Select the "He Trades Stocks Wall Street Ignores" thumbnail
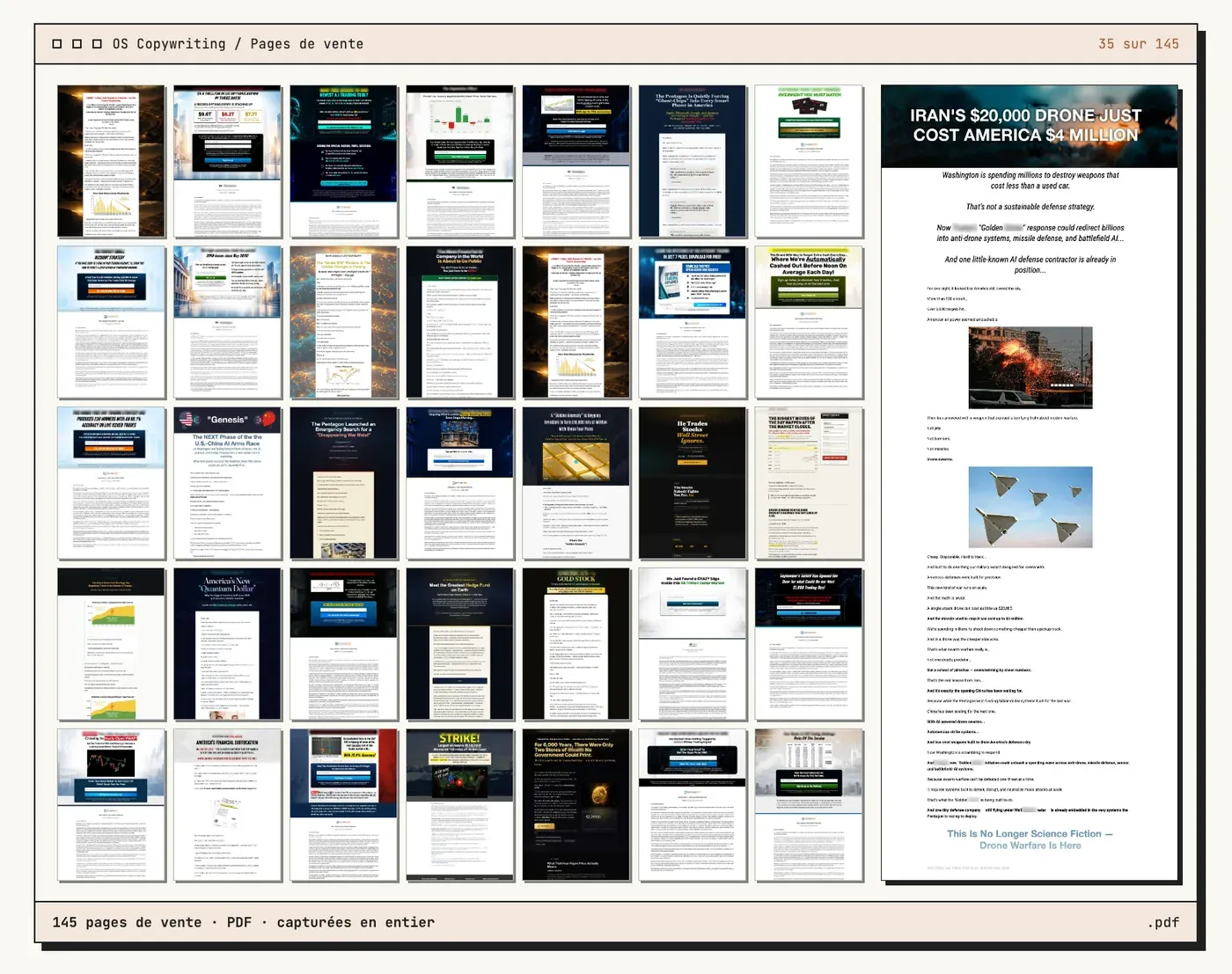Viewport: 1232px width, 974px height. point(693,483)
